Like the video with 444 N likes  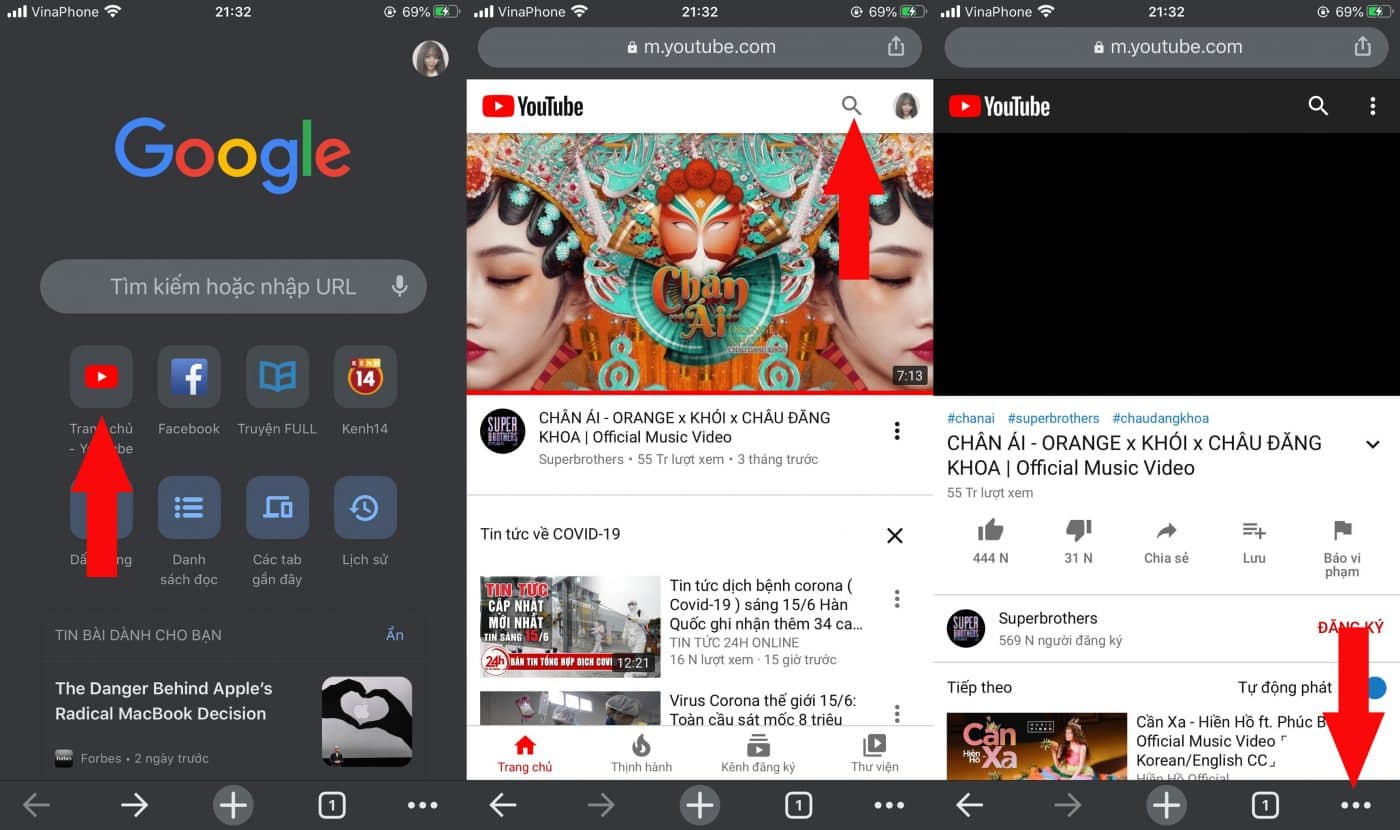point(990,531)
